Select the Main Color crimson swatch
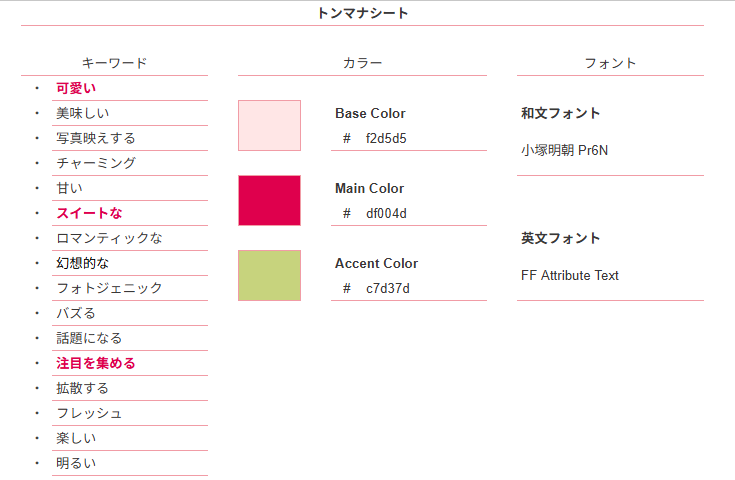The width and height of the screenshot is (735, 480). [269, 200]
